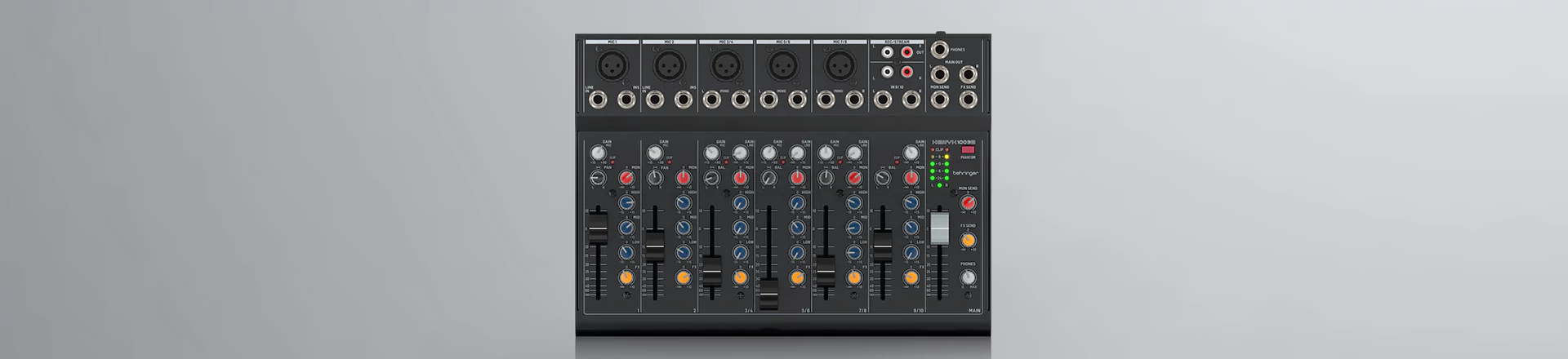Click the channel 5/6 orange FX knob

pyautogui.click(x=797, y=277)
